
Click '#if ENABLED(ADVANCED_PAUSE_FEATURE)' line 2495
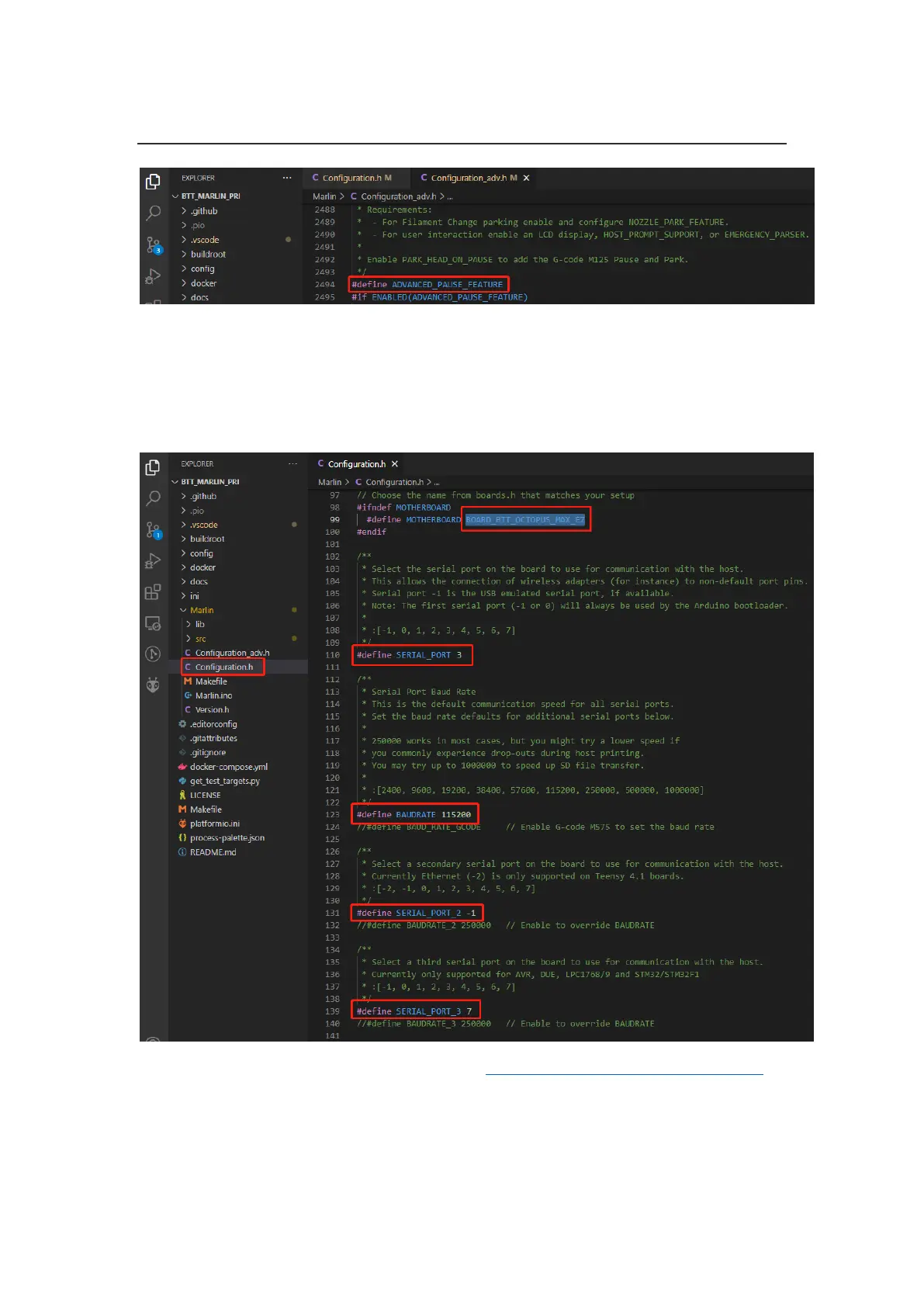[x=439, y=297]
